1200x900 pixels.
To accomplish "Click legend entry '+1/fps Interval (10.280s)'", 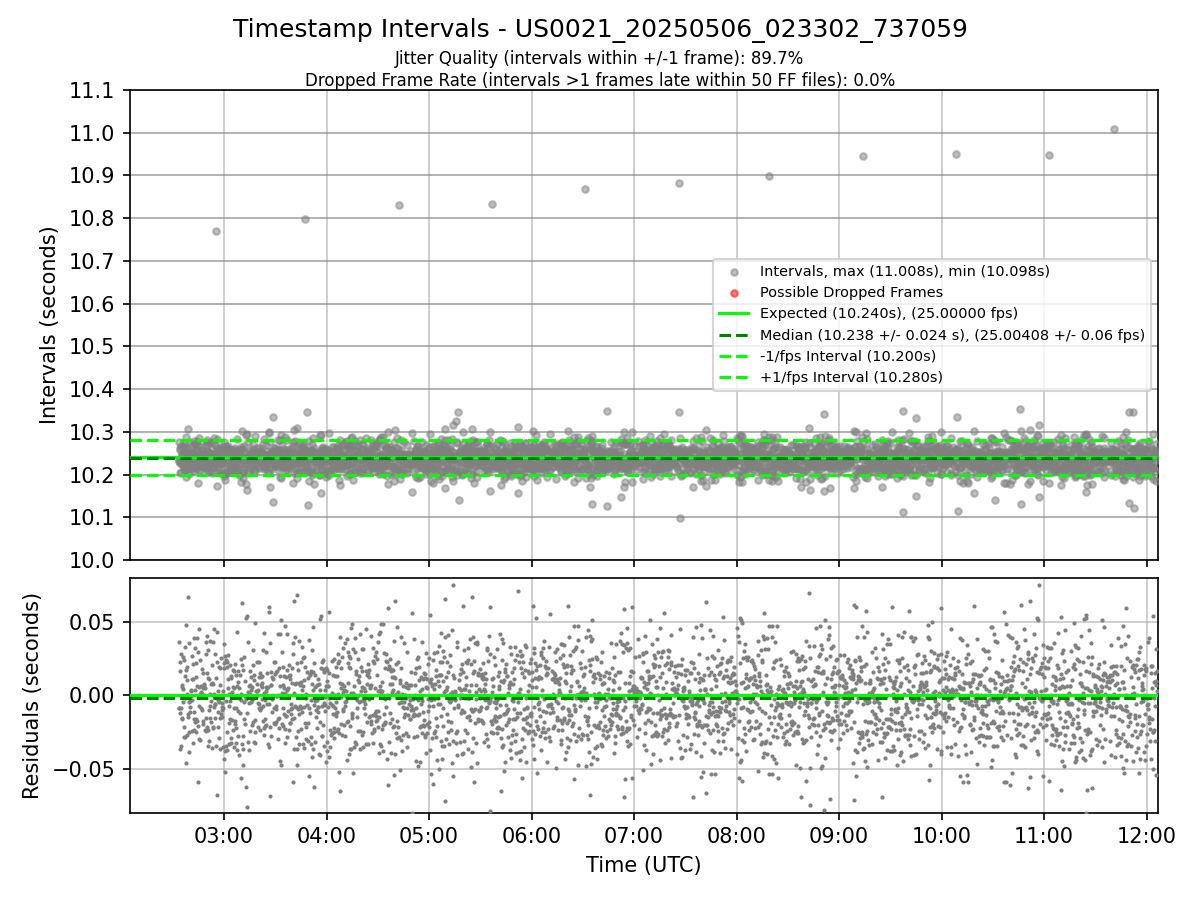I will click(851, 377).
